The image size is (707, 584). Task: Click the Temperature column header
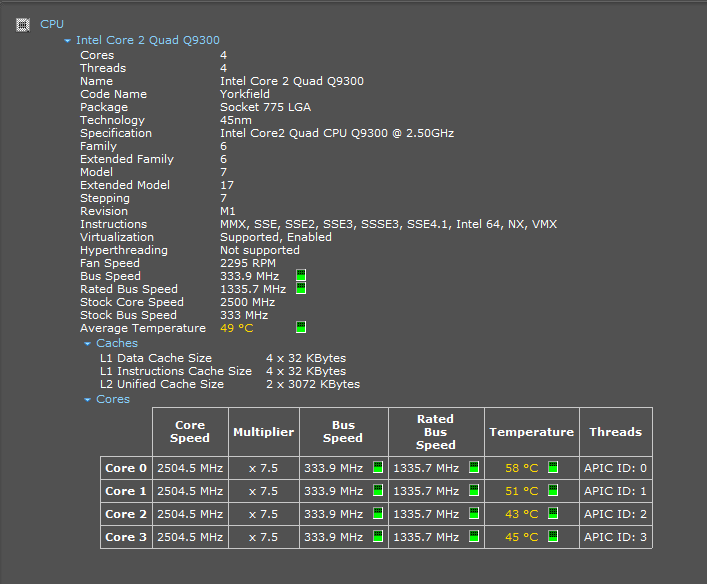(532, 432)
